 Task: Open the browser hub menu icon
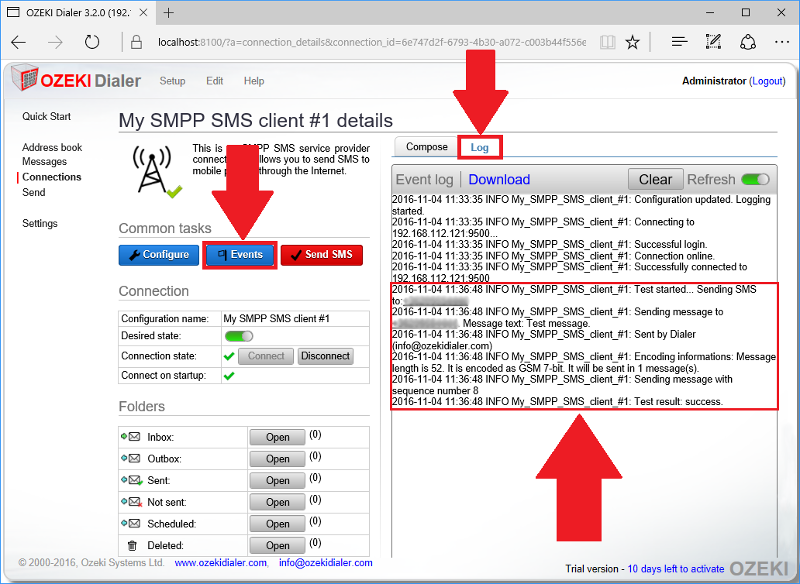click(679, 43)
